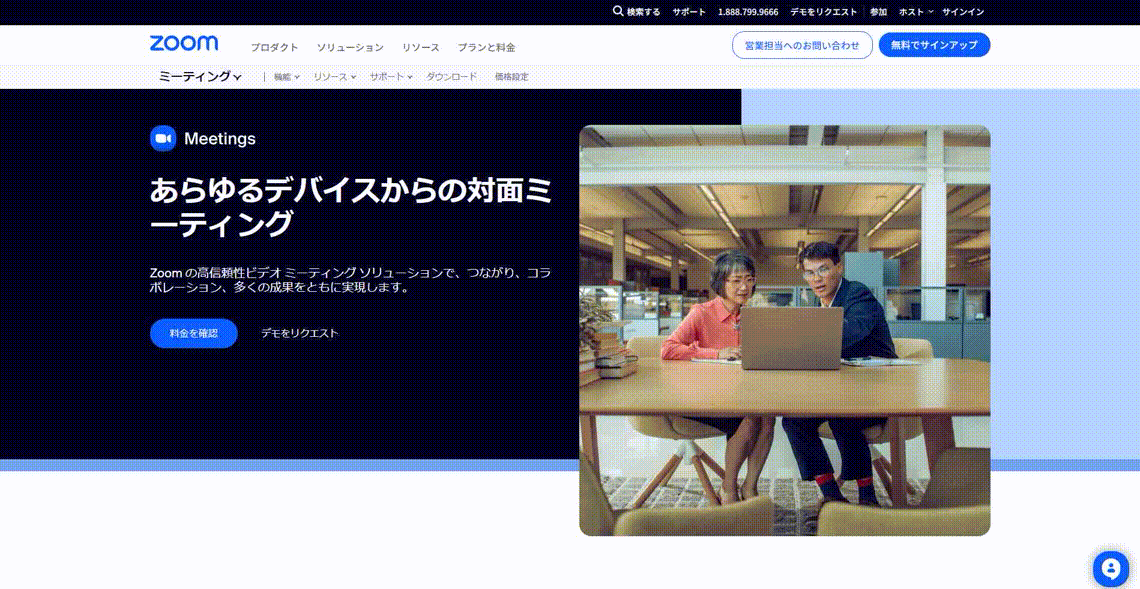
Task: Open the プロダクト menu
Action: point(274,47)
